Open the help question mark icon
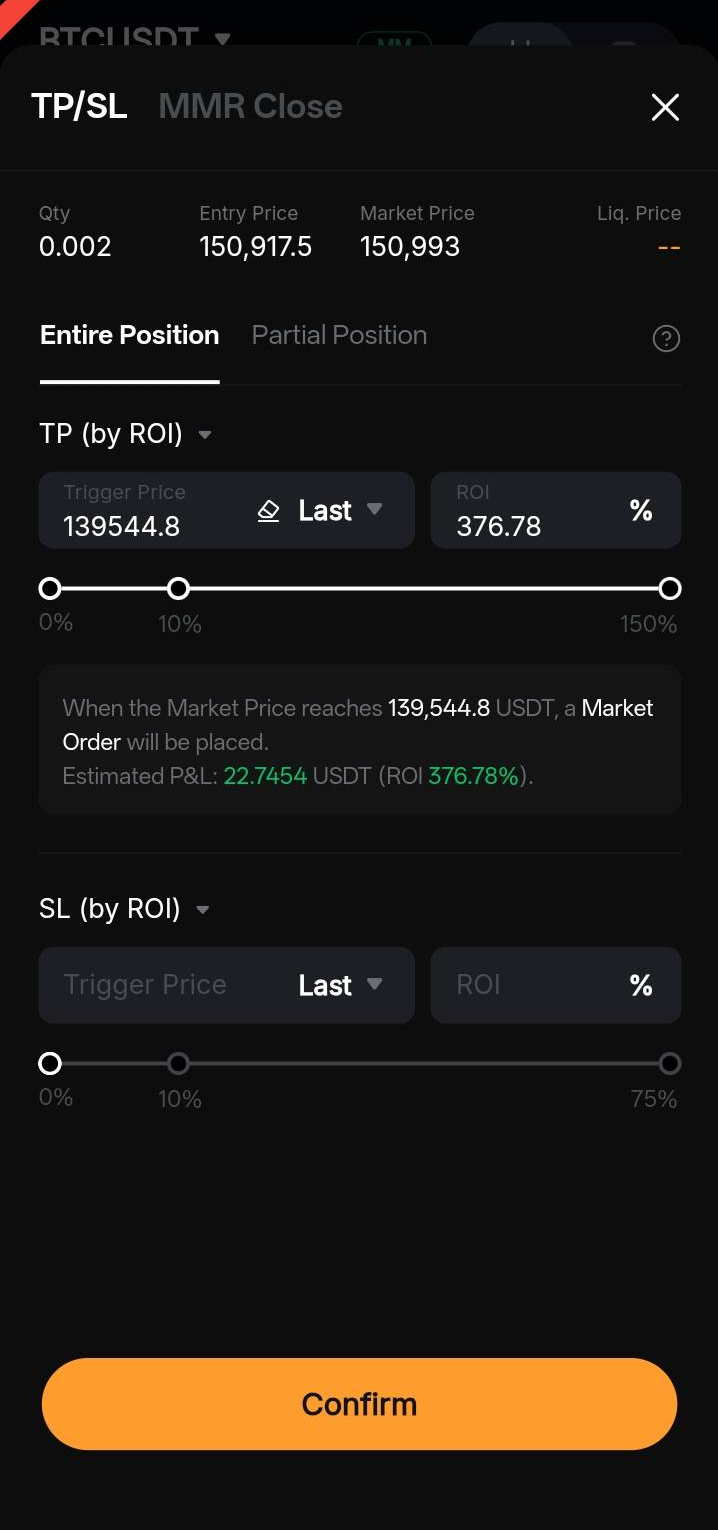 pyautogui.click(x=666, y=339)
